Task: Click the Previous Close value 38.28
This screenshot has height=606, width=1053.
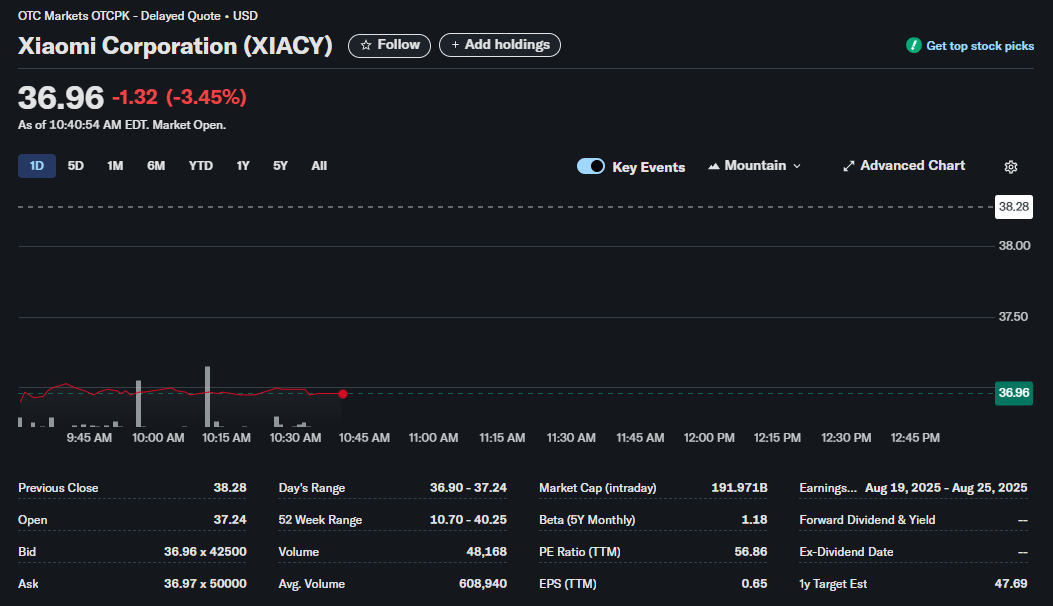Action: point(230,488)
